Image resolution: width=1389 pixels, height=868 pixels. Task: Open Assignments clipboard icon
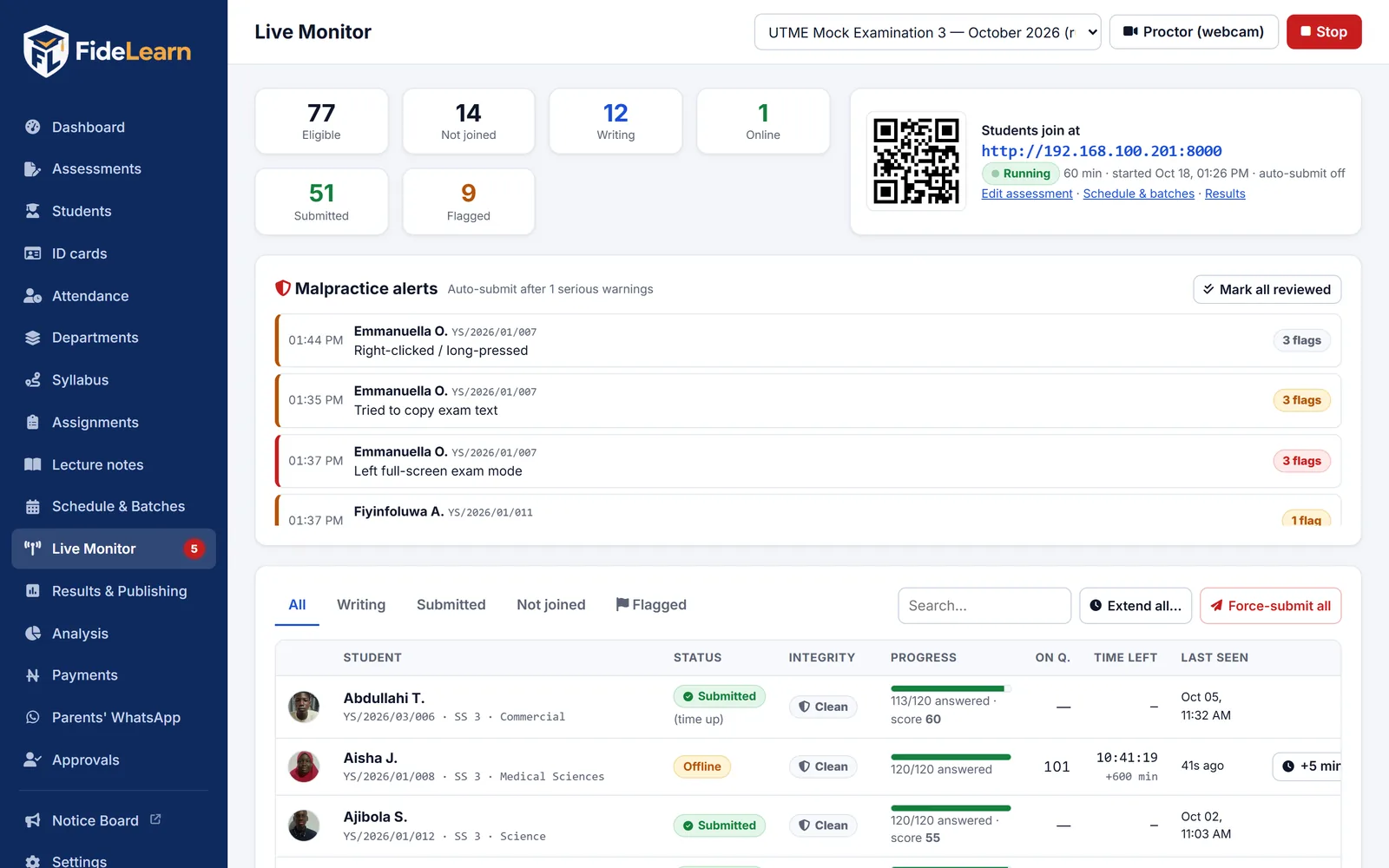33,423
